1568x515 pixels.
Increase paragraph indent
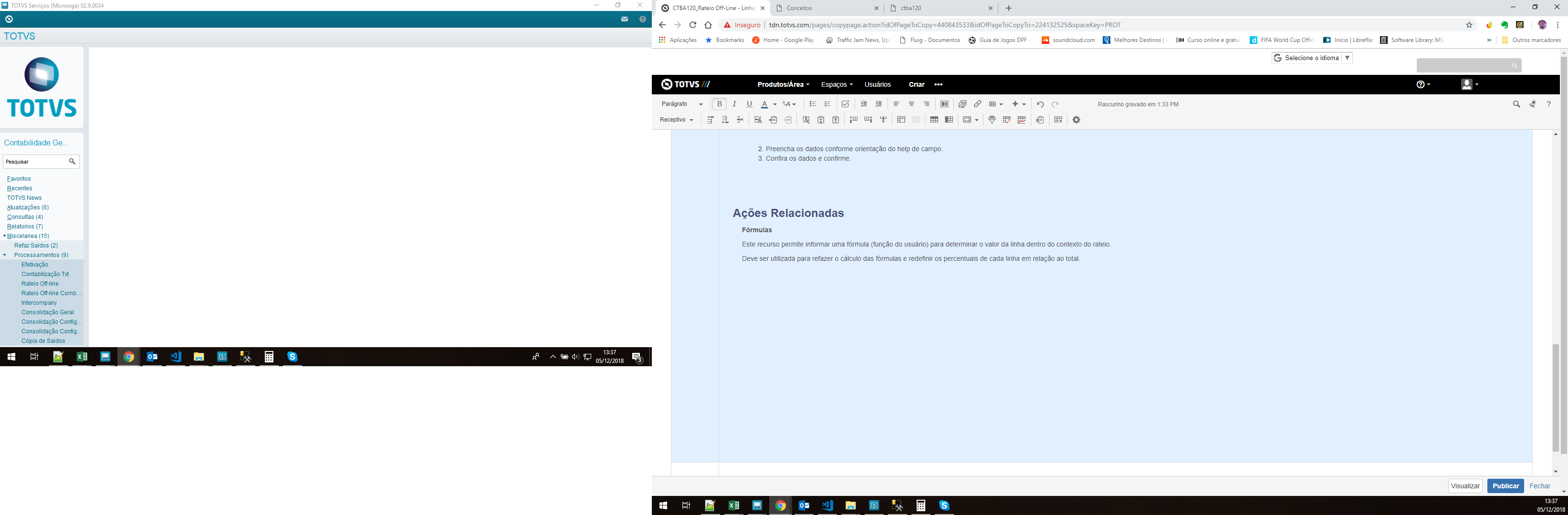[x=878, y=104]
